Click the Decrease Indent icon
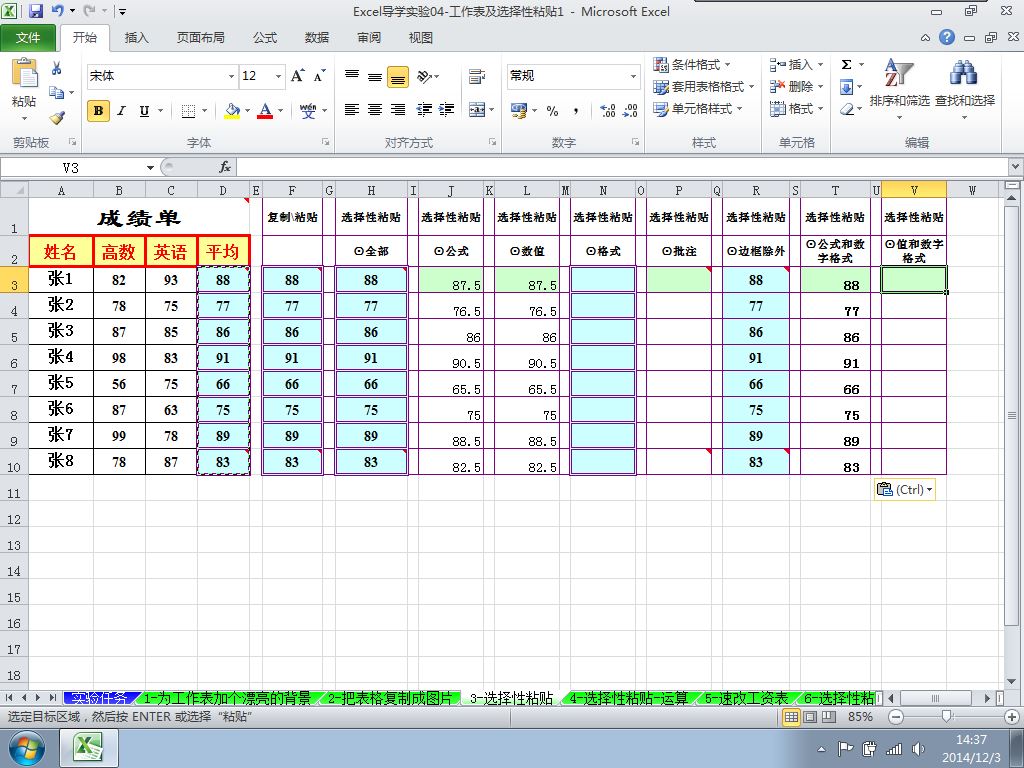This screenshot has height=768, width=1024. (424, 110)
